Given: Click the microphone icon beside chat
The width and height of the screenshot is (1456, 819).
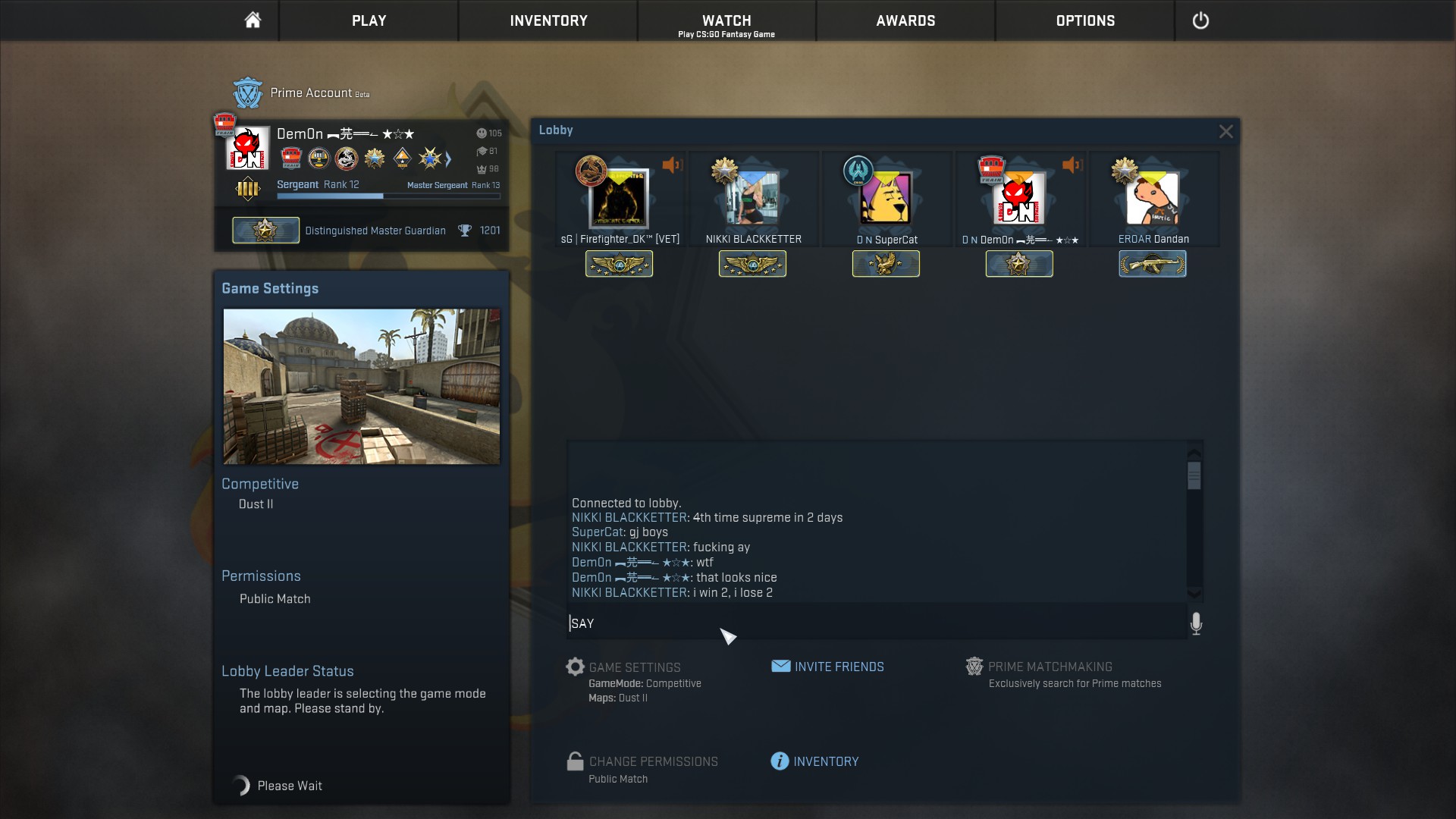Looking at the screenshot, I should (1196, 623).
